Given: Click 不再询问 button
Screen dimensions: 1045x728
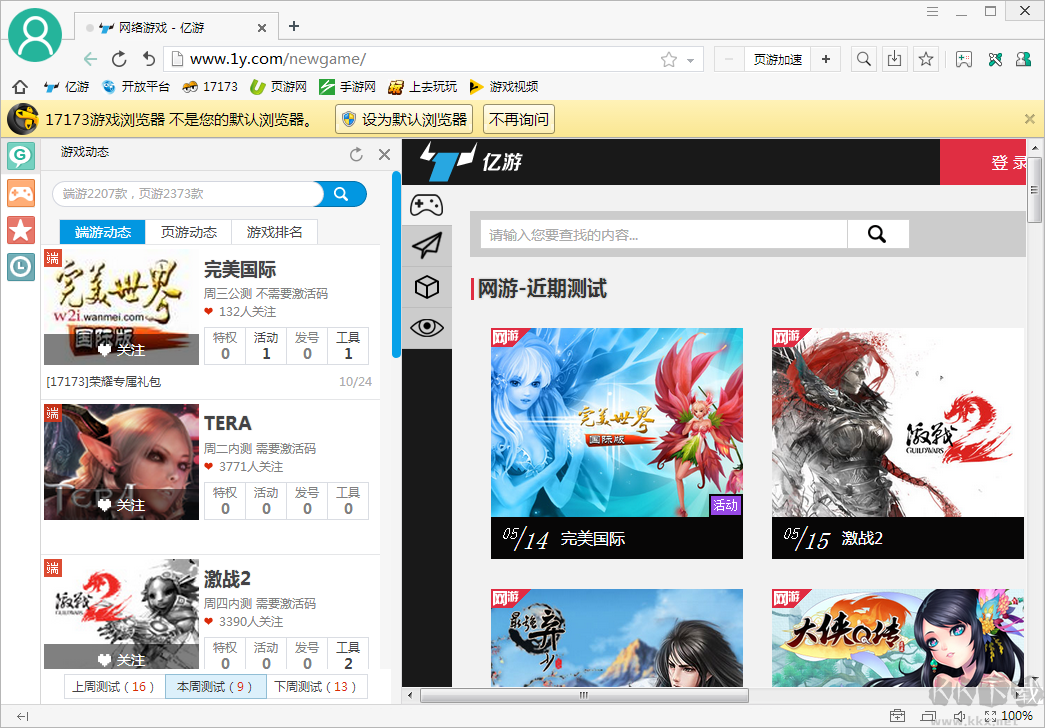Looking at the screenshot, I should coord(519,119).
